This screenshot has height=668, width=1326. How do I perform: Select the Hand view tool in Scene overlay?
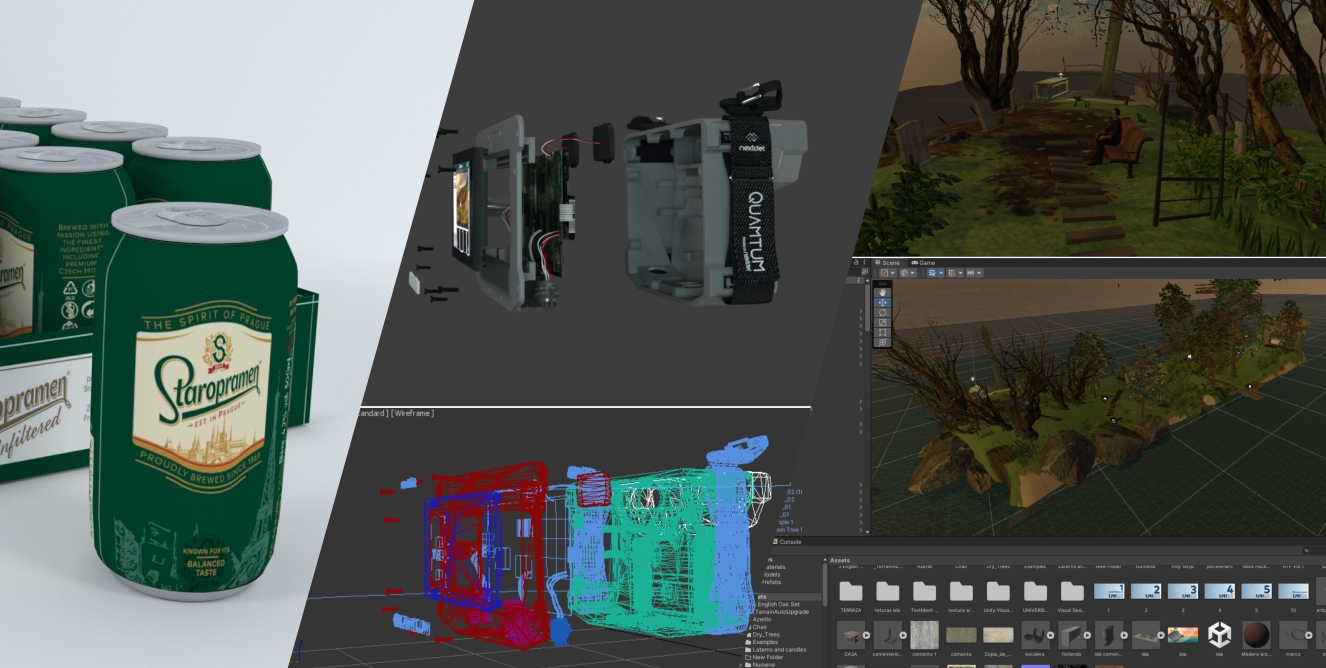pyautogui.click(x=882, y=292)
